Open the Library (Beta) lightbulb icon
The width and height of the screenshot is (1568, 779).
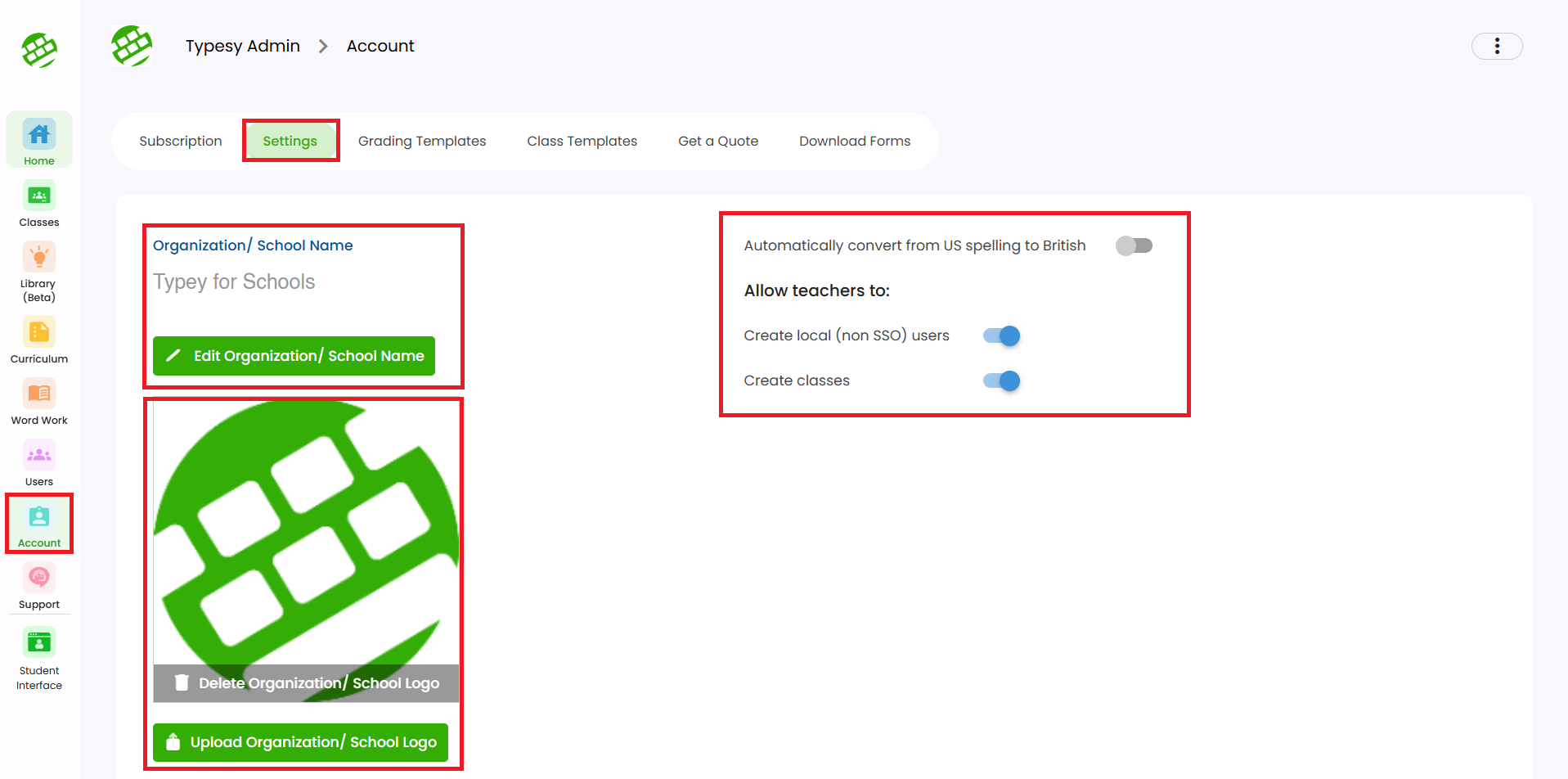[x=39, y=258]
